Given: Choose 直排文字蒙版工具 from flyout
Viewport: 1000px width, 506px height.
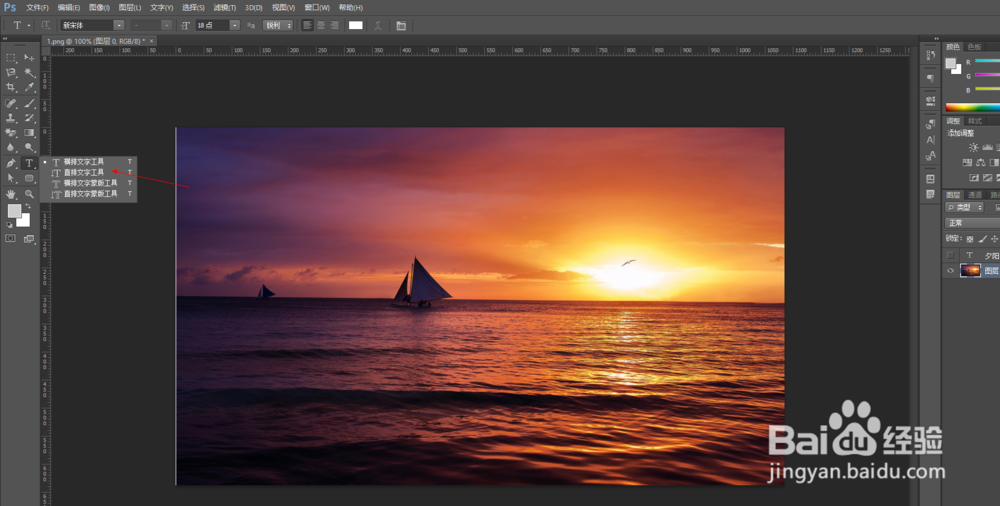Looking at the screenshot, I should point(89,193).
